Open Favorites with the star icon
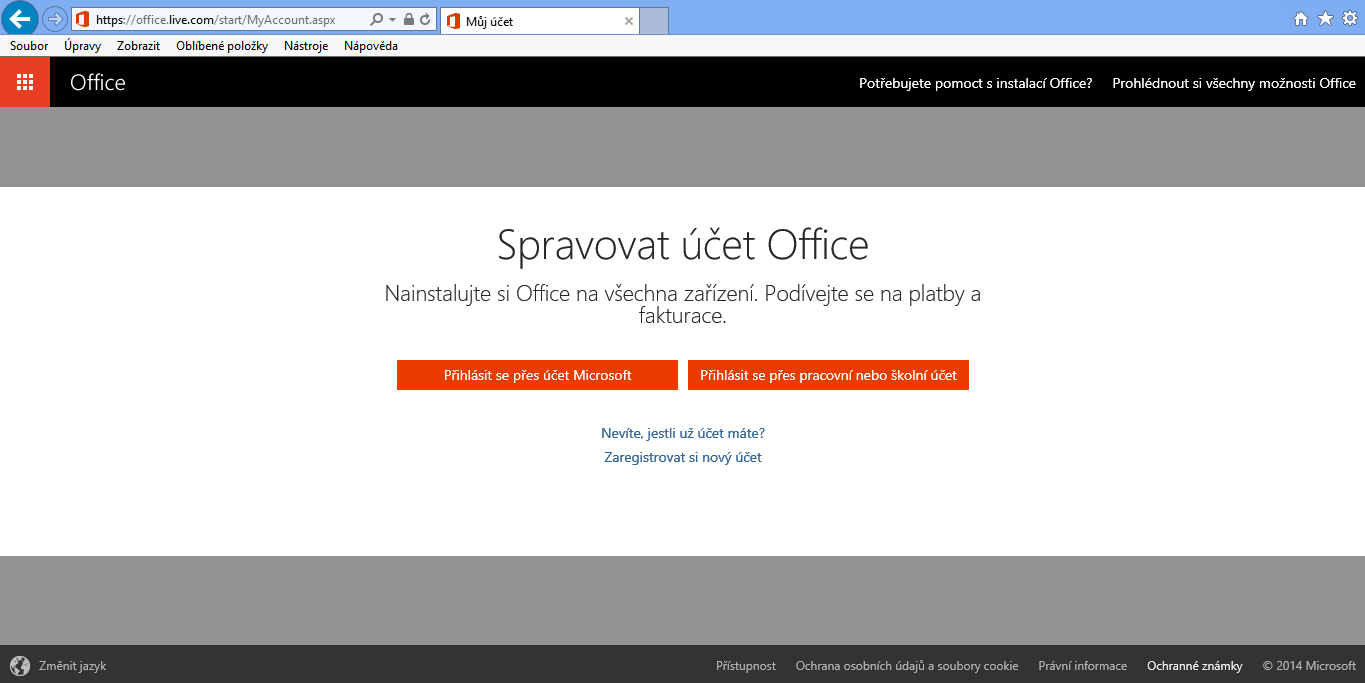This screenshot has width=1365, height=683. coord(1325,19)
